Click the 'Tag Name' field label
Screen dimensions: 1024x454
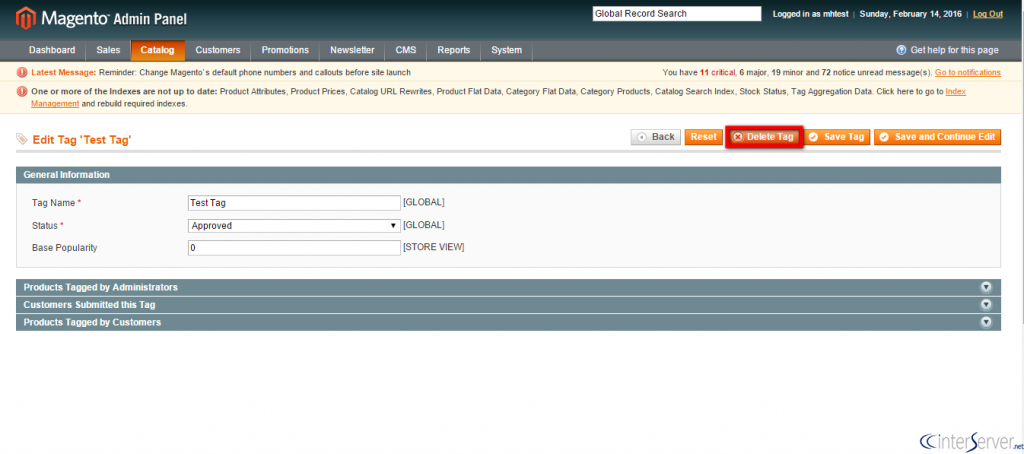click(x=56, y=203)
